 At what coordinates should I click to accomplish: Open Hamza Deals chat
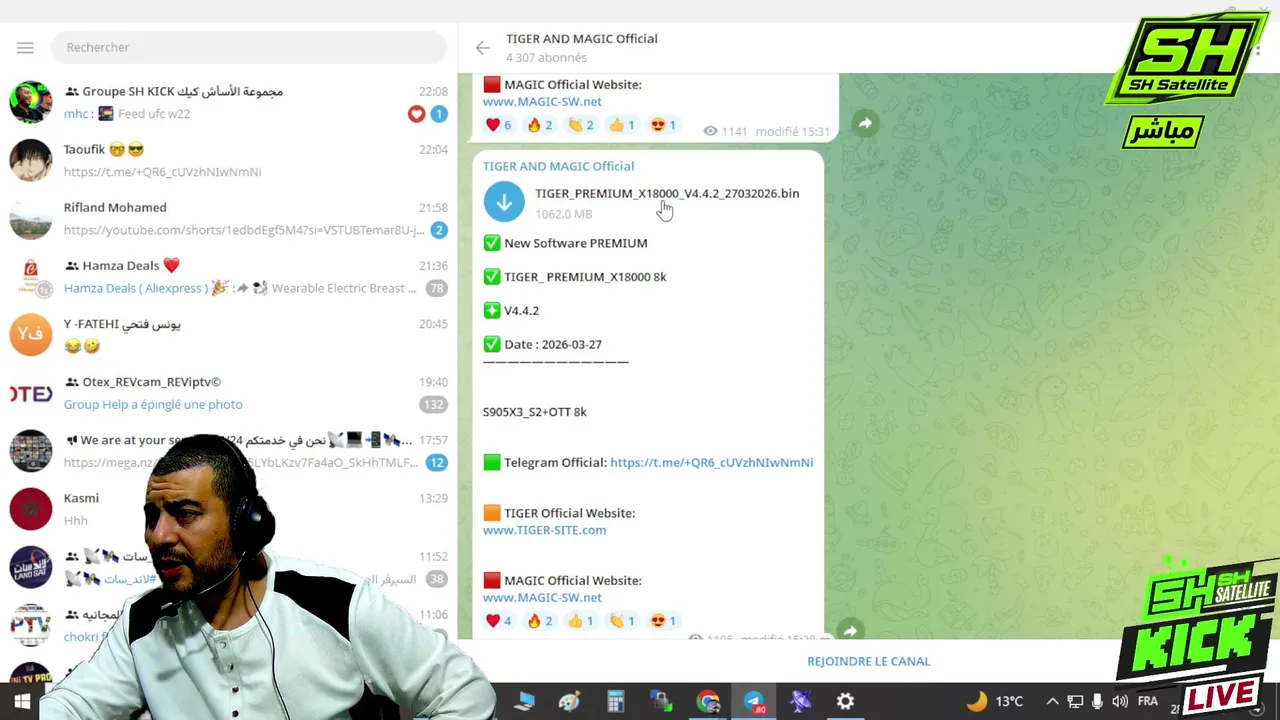(x=229, y=276)
